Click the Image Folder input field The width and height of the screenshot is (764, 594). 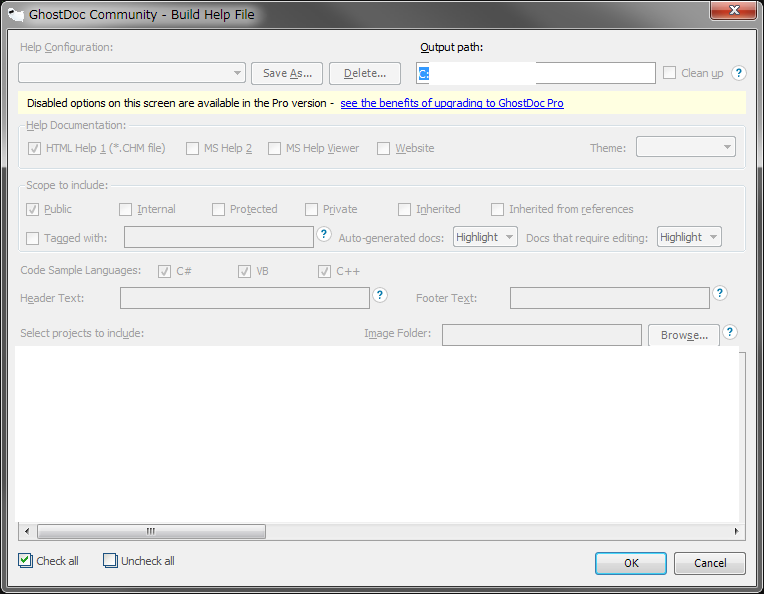click(x=542, y=335)
